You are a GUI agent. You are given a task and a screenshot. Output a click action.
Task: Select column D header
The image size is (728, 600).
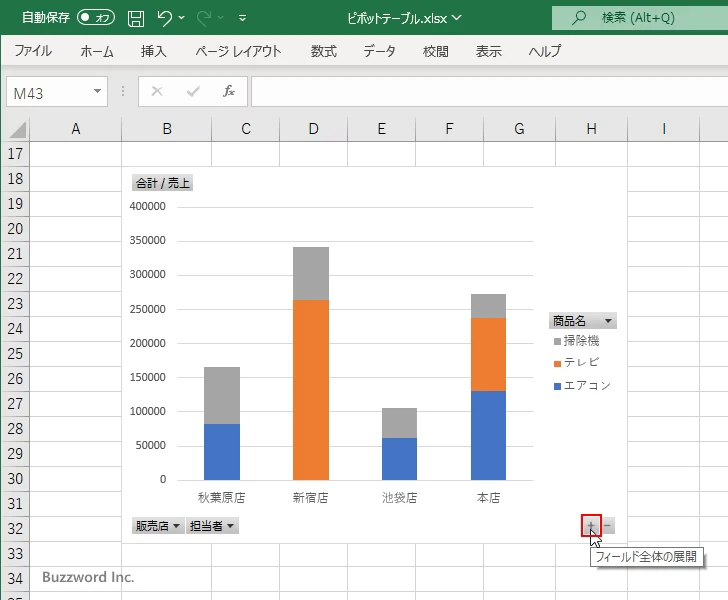tap(313, 129)
